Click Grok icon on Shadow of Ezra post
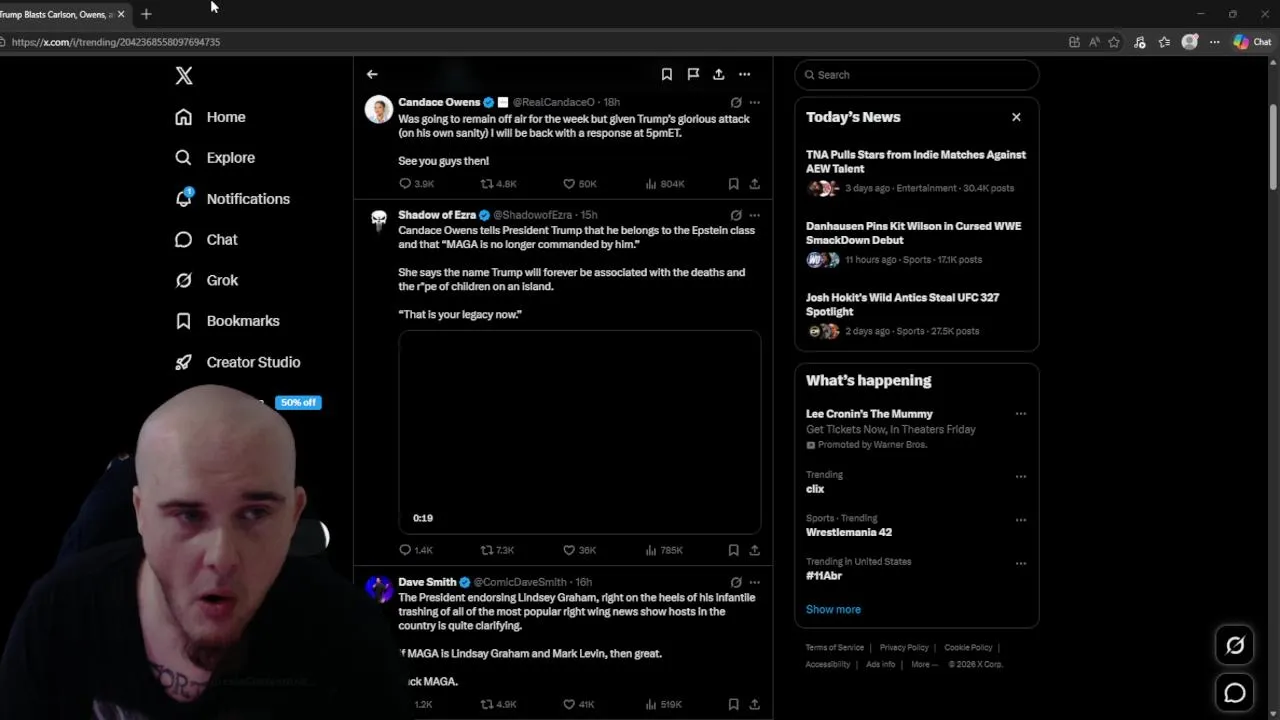Screen dimensions: 1280x720 (736, 215)
